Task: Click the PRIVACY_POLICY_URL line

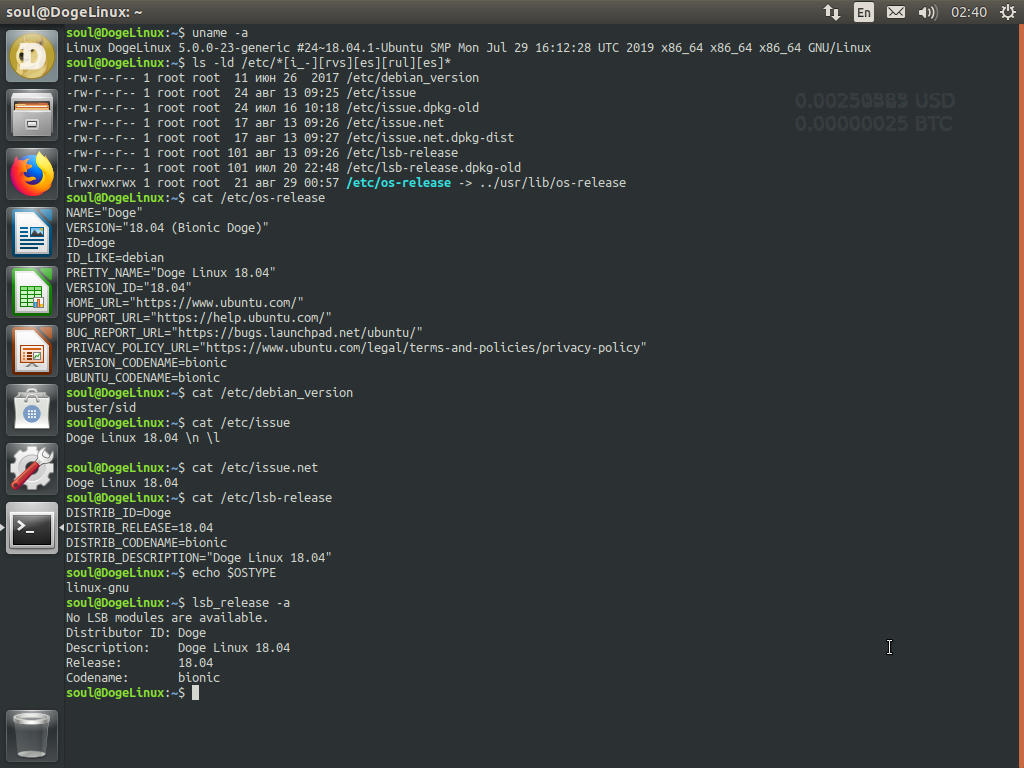Action: 356,348
